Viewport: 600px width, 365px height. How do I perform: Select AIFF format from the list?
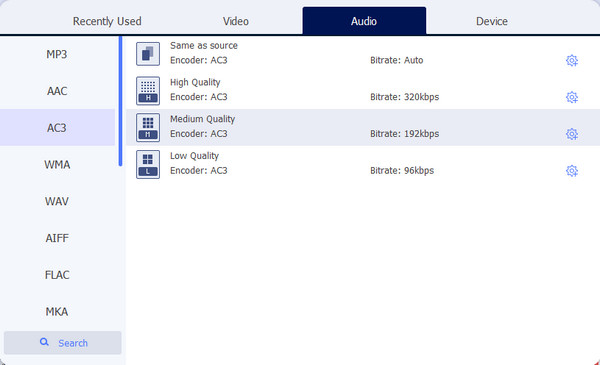click(57, 238)
